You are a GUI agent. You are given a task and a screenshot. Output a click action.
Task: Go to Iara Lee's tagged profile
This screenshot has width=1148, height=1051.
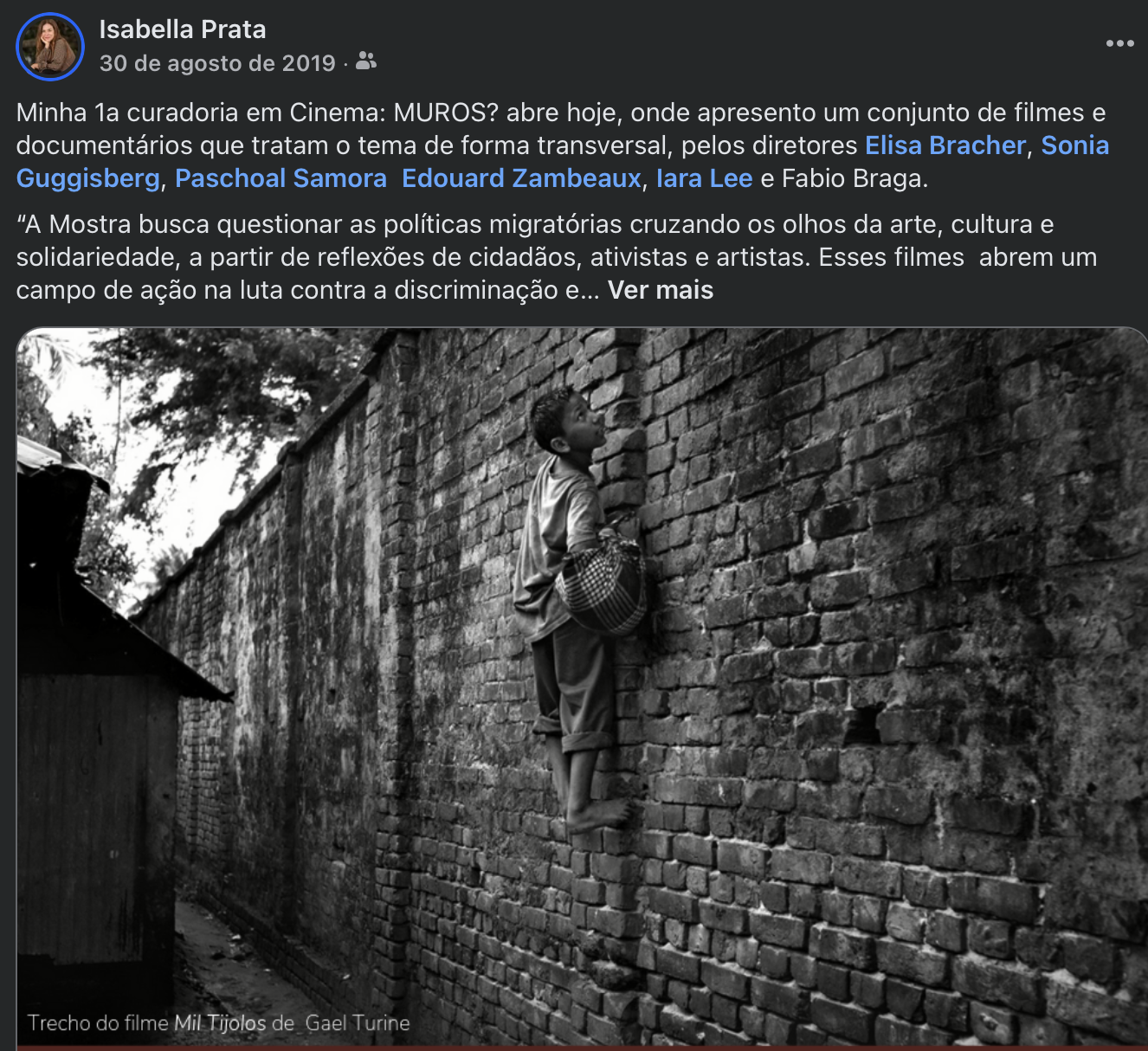[x=704, y=178]
